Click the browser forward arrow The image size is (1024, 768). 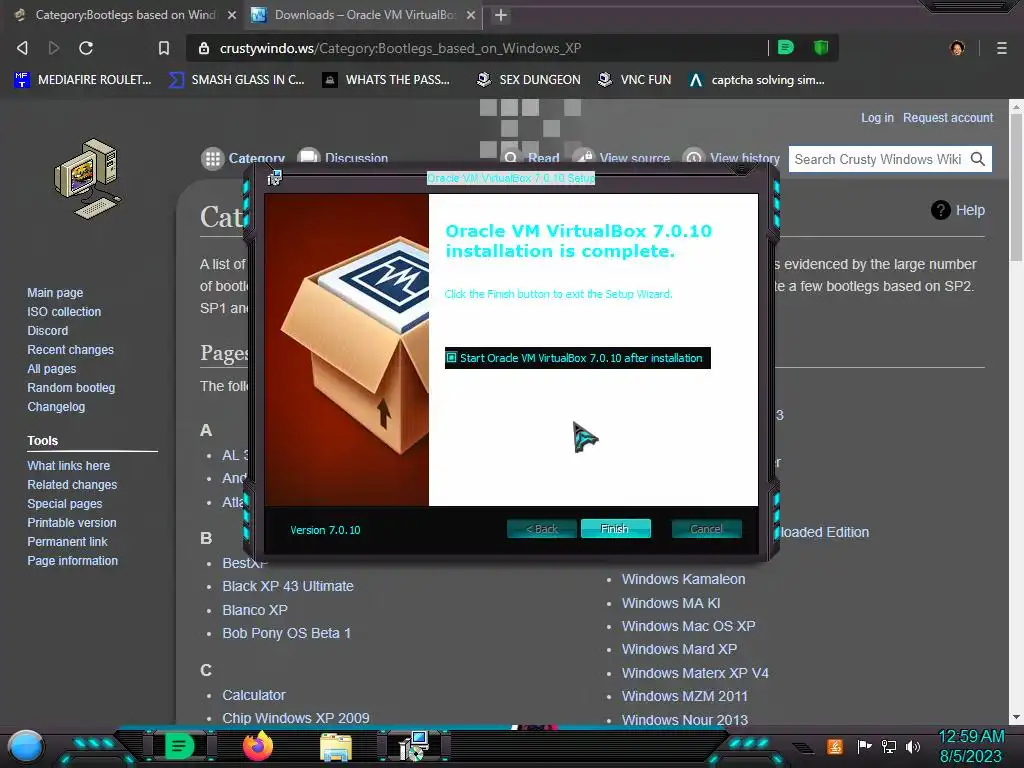pyautogui.click(x=54, y=48)
